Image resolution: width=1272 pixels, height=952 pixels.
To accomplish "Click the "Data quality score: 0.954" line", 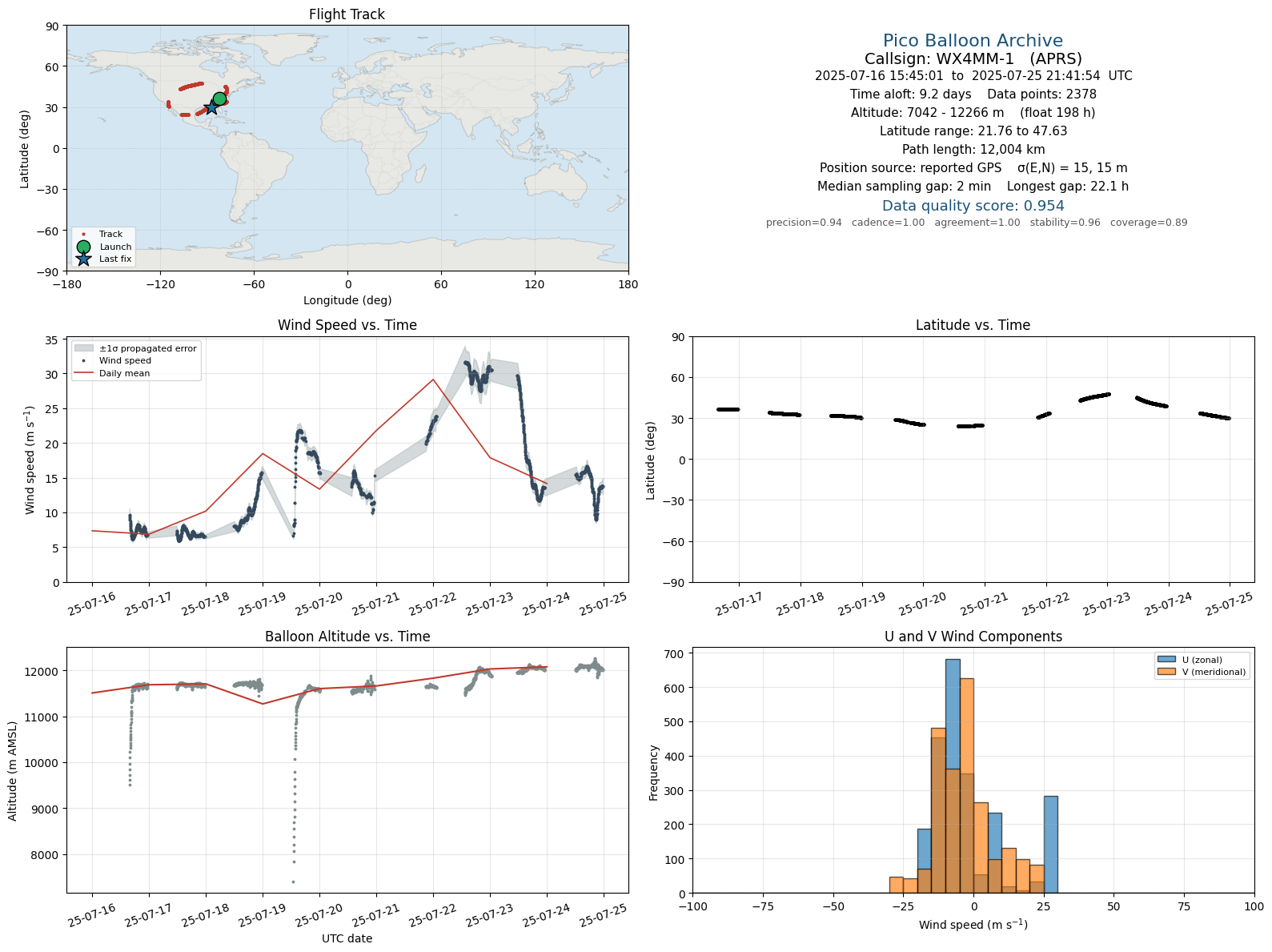I will point(973,206).
